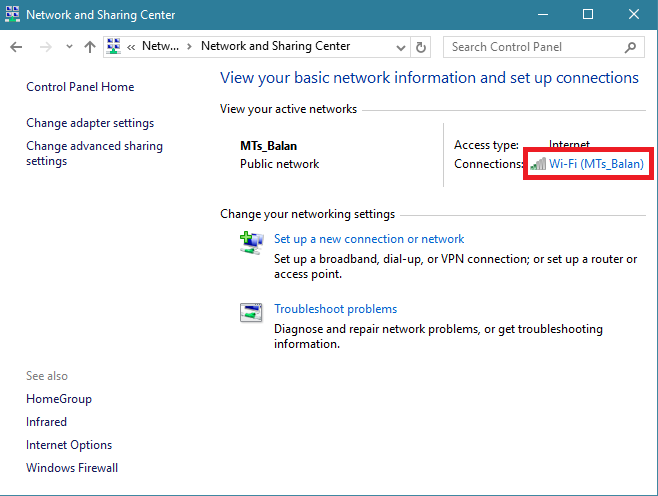The height and width of the screenshot is (496, 658).
Task: Click Set up a new connection or network
Action: coord(369,239)
